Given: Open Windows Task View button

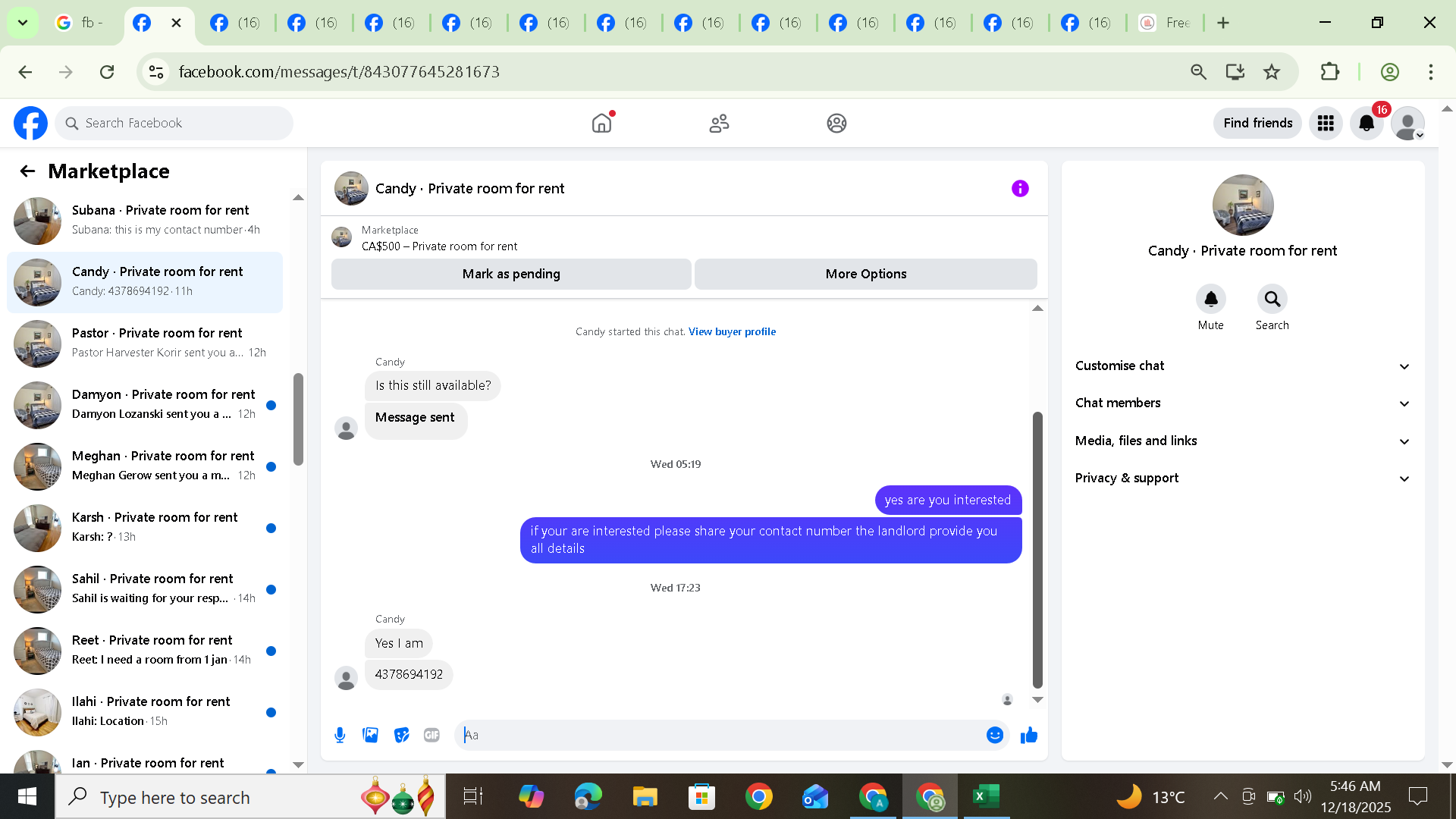Looking at the screenshot, I should [473, 796].
